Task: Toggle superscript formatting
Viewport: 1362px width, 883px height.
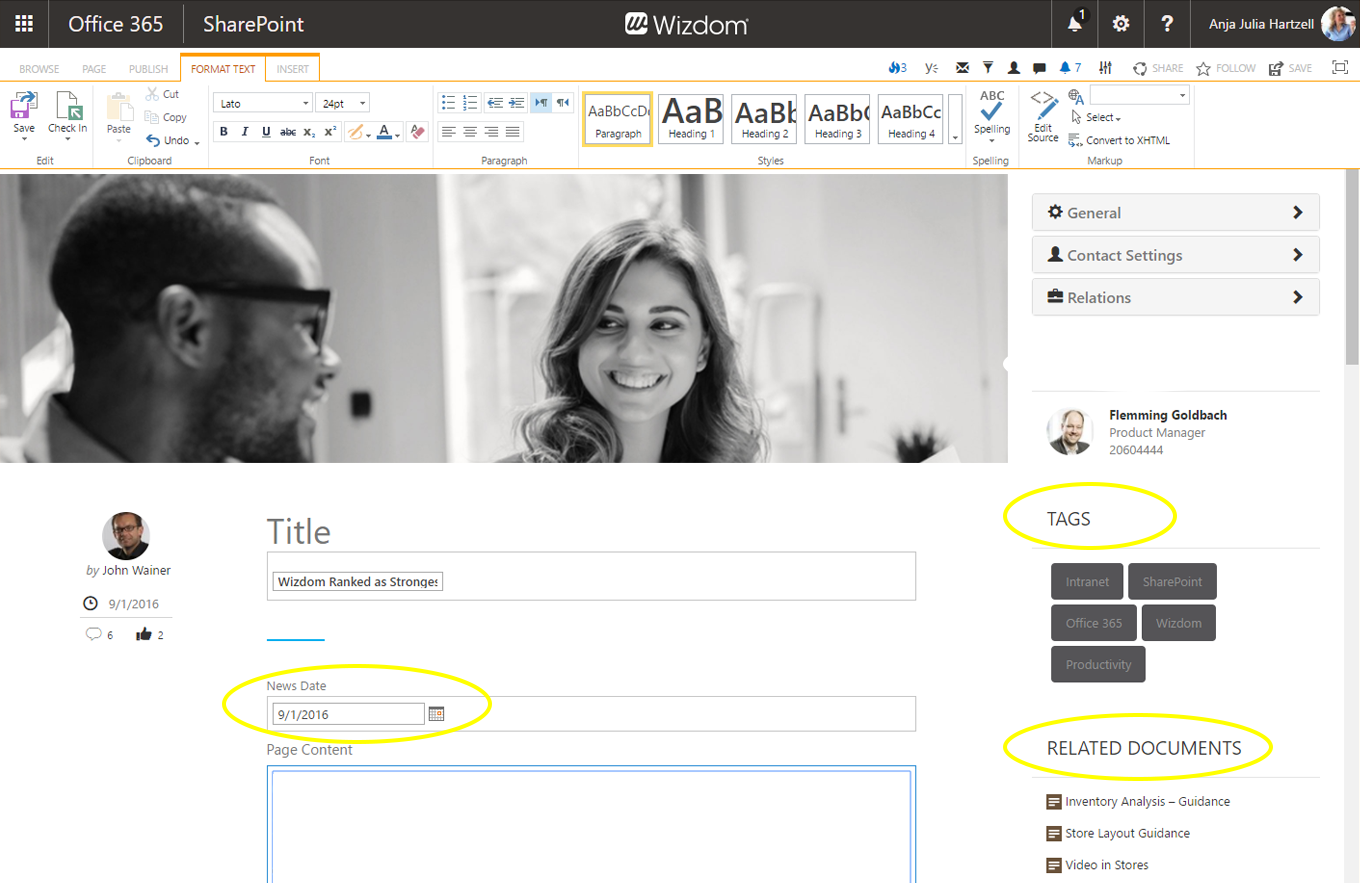Action: pos(330,132)
